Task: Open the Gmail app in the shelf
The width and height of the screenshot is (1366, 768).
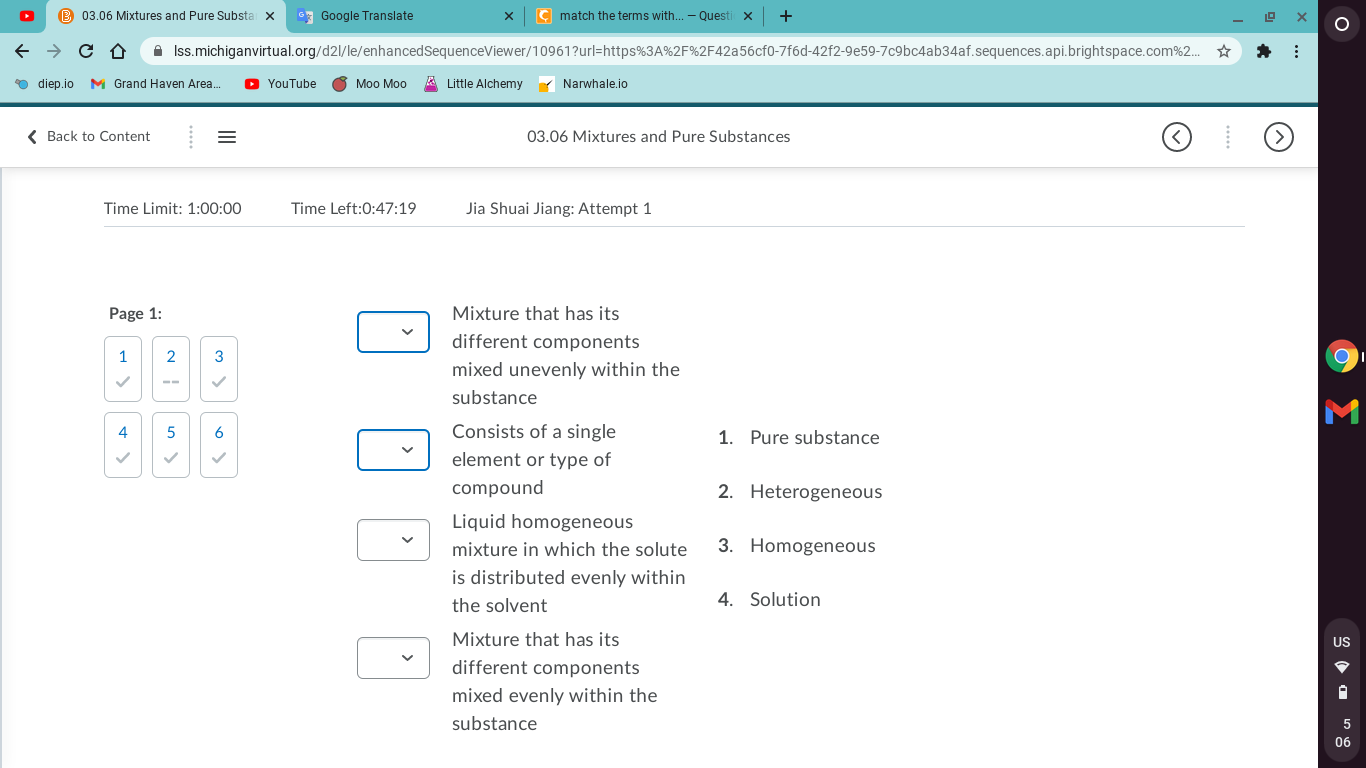Action: click(x=1342, y=410)
